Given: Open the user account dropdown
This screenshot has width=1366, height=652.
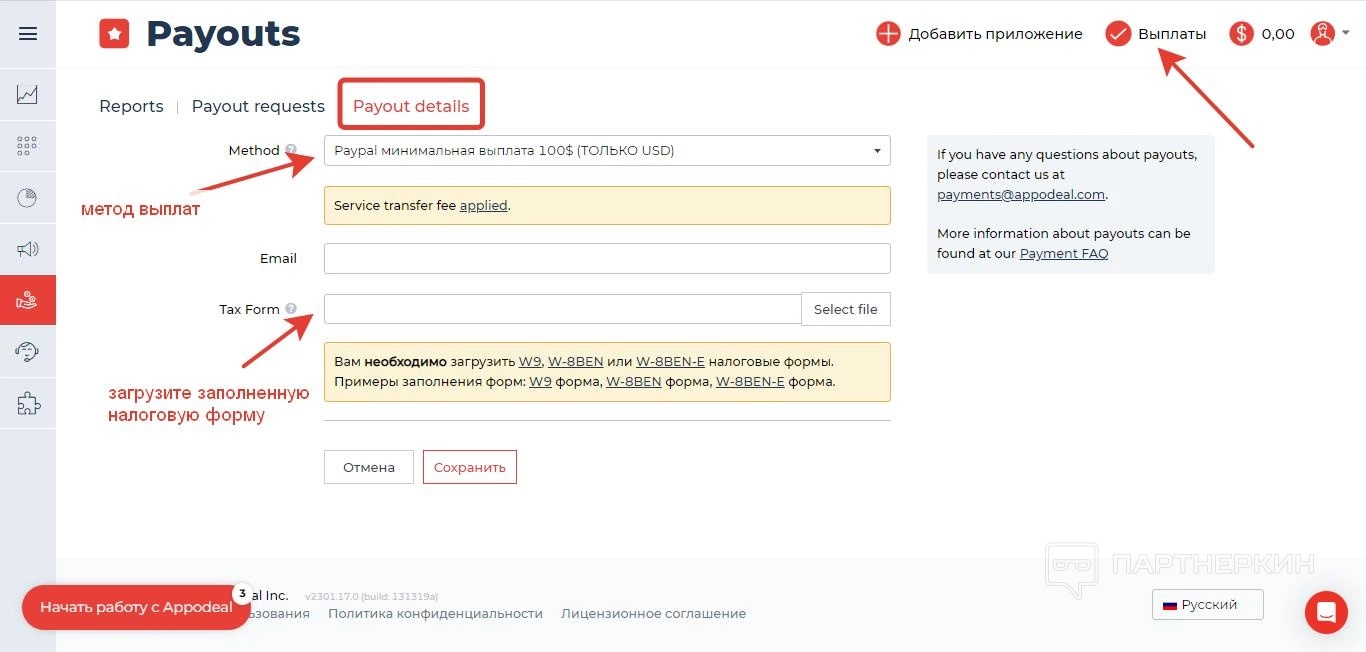Looking at the screenshot, I should coord(1329,34).
